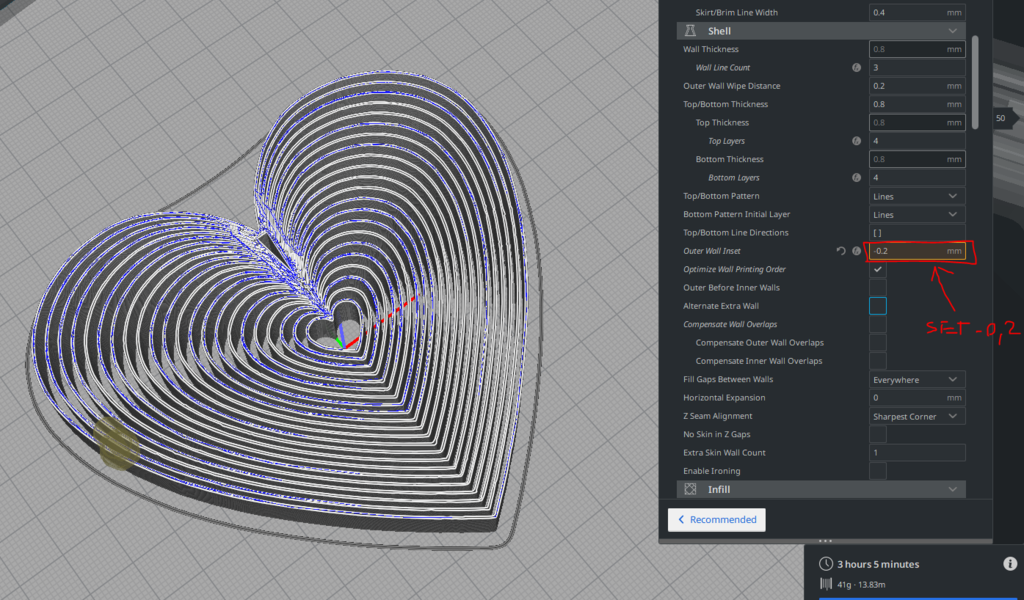Switch to Recommended print settings
Viewport: 1024px width, 600px height.
click(x=716, y=519)
